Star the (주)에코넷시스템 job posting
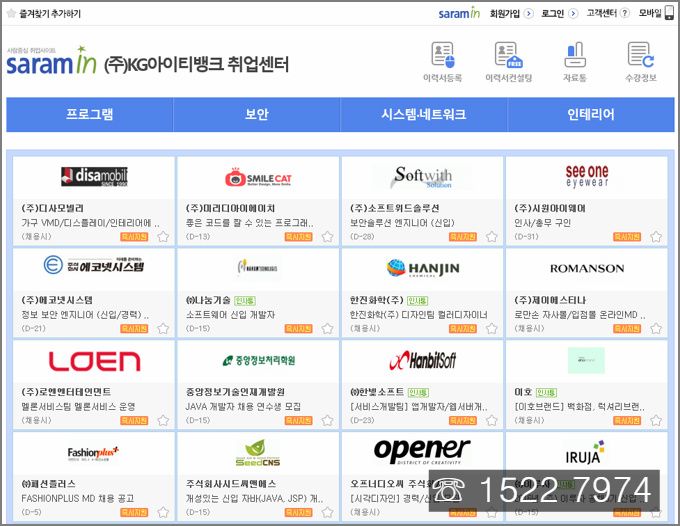 click(163, 329)
